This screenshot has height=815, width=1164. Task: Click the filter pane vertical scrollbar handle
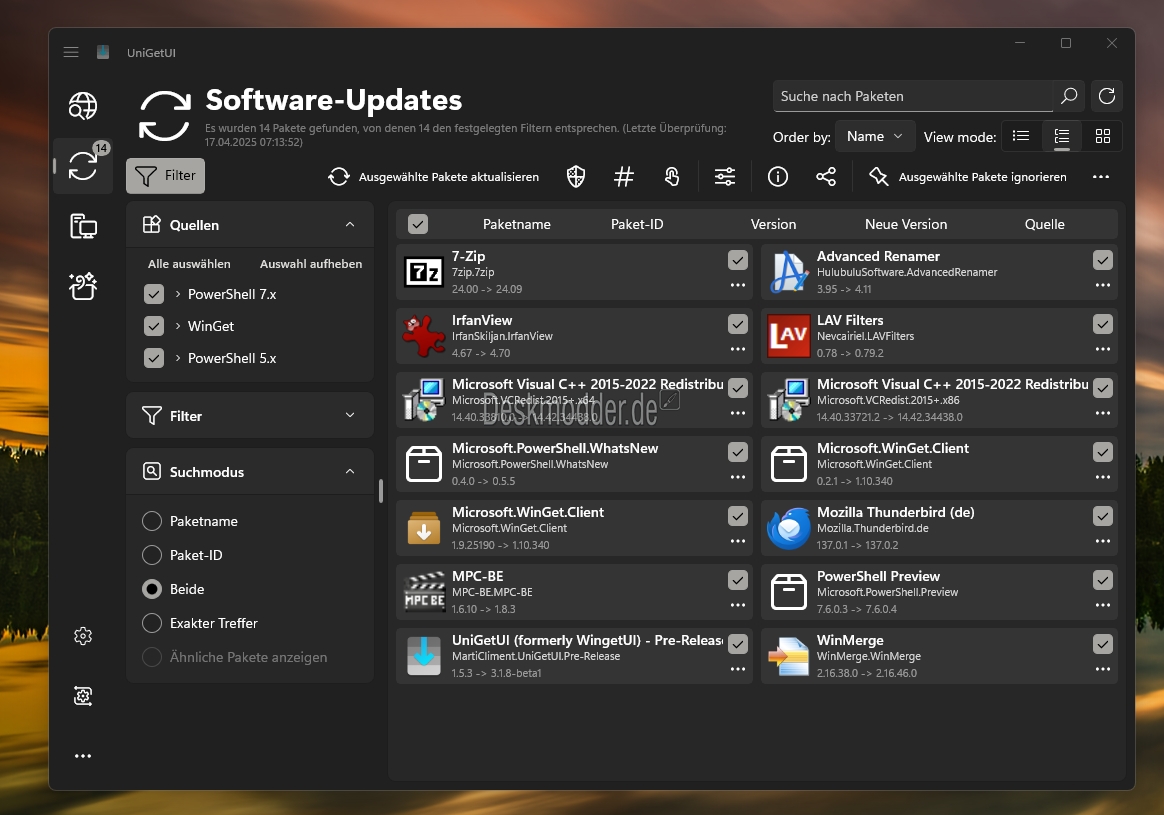381,491
